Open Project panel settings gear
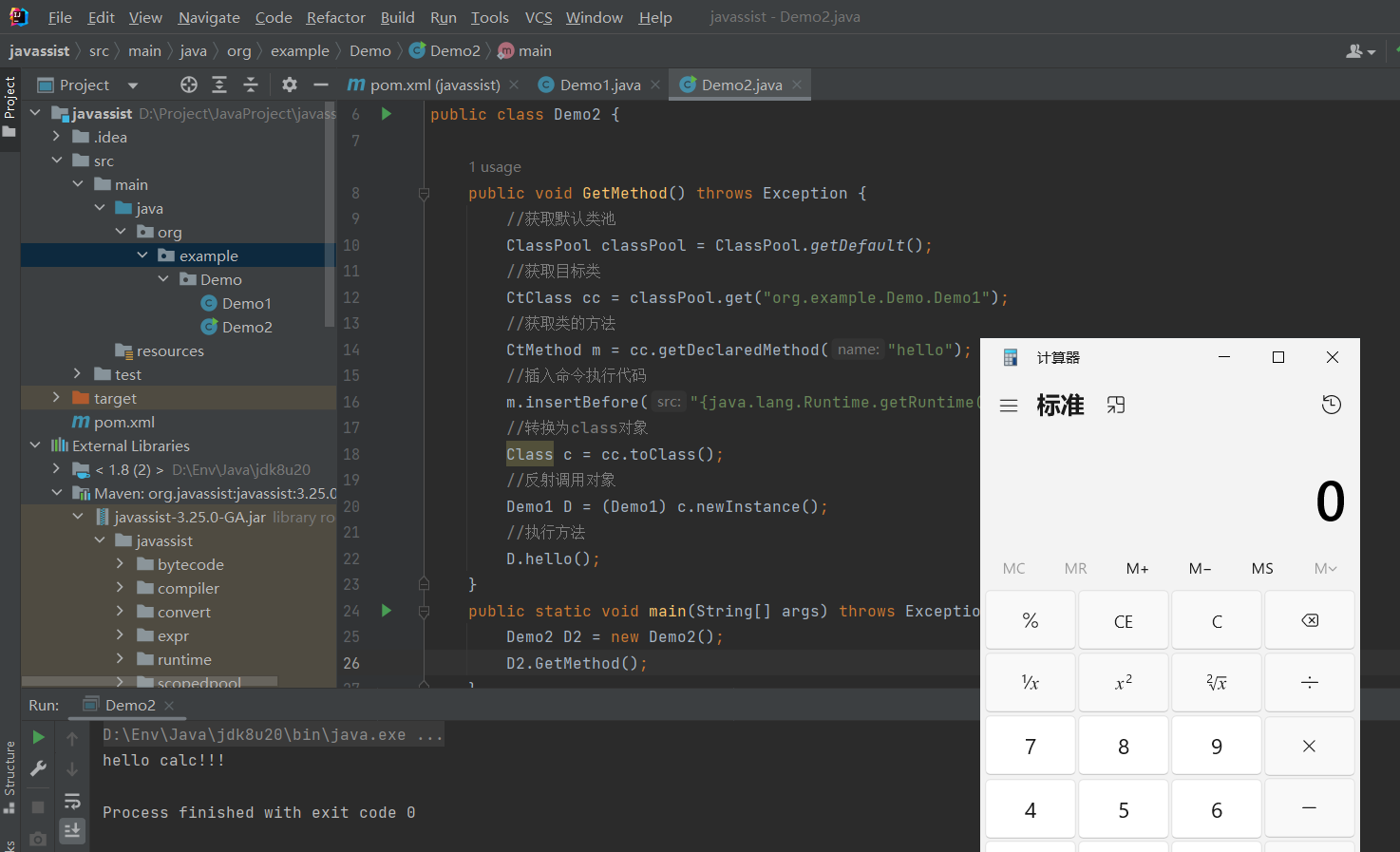The width and height of the screenshot is (1400, 852). click(290, 85)
